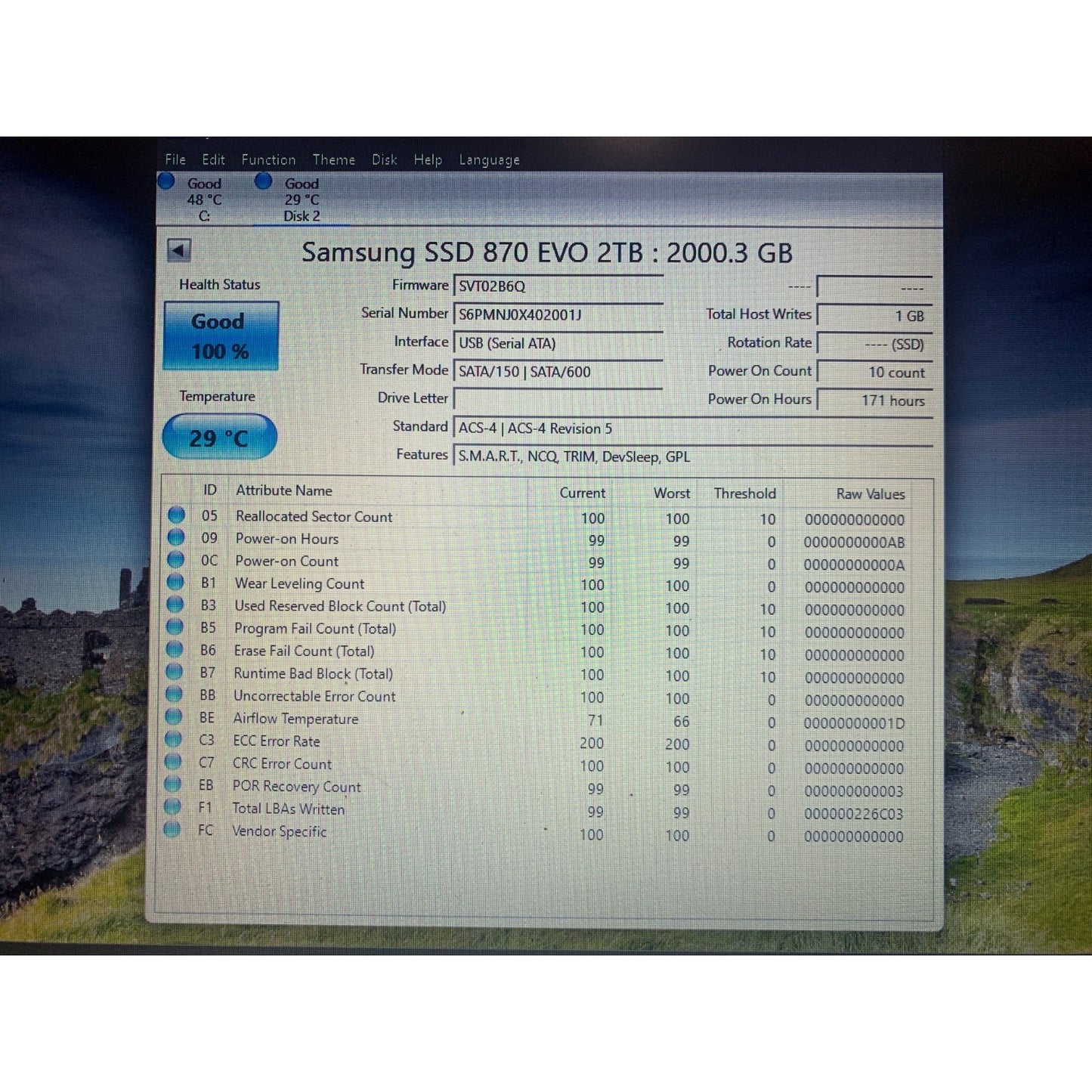Click raw value 0000000000AB of Power-on Hours
Screen dimensions: 1092x1092
click(854, 542)
